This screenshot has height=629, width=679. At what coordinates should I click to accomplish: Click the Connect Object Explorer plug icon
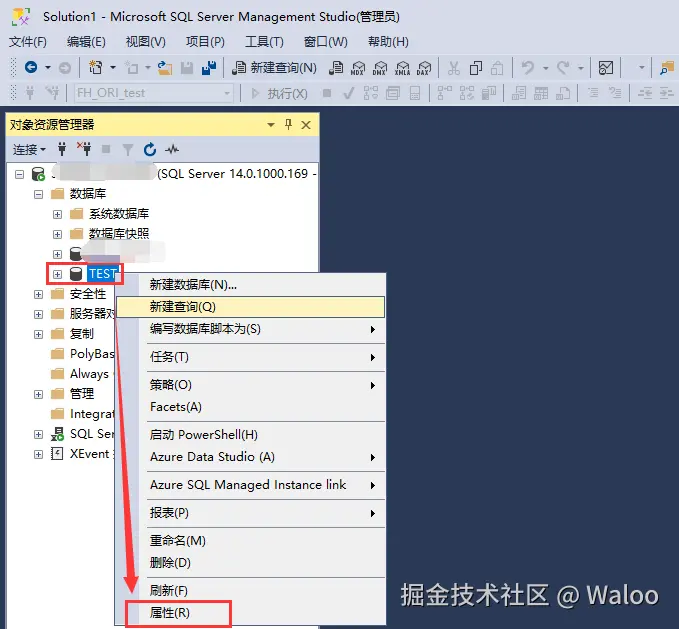(62, 149)
